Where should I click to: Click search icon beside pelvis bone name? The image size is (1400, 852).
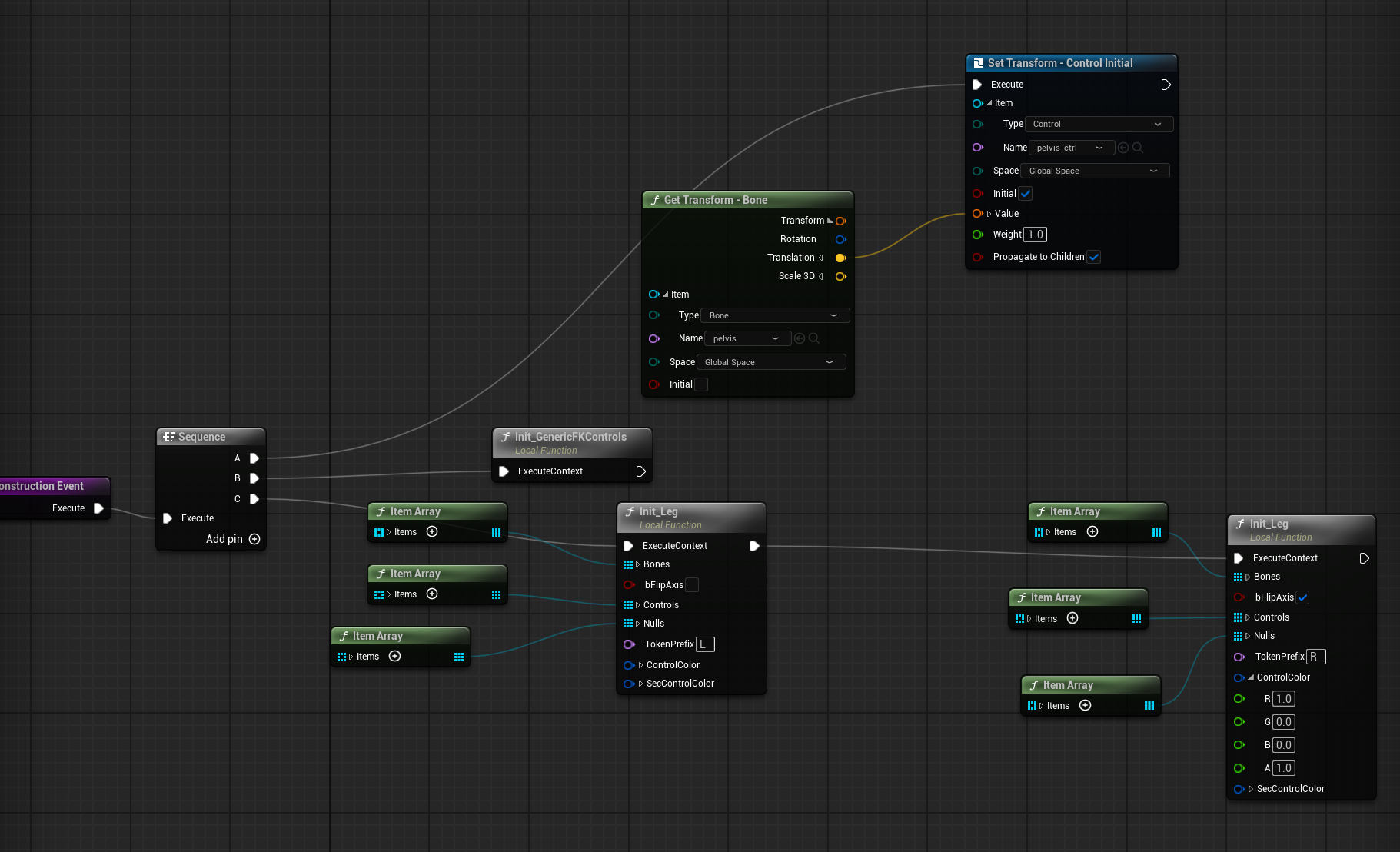pyautogui.click(x=814, y=338)
